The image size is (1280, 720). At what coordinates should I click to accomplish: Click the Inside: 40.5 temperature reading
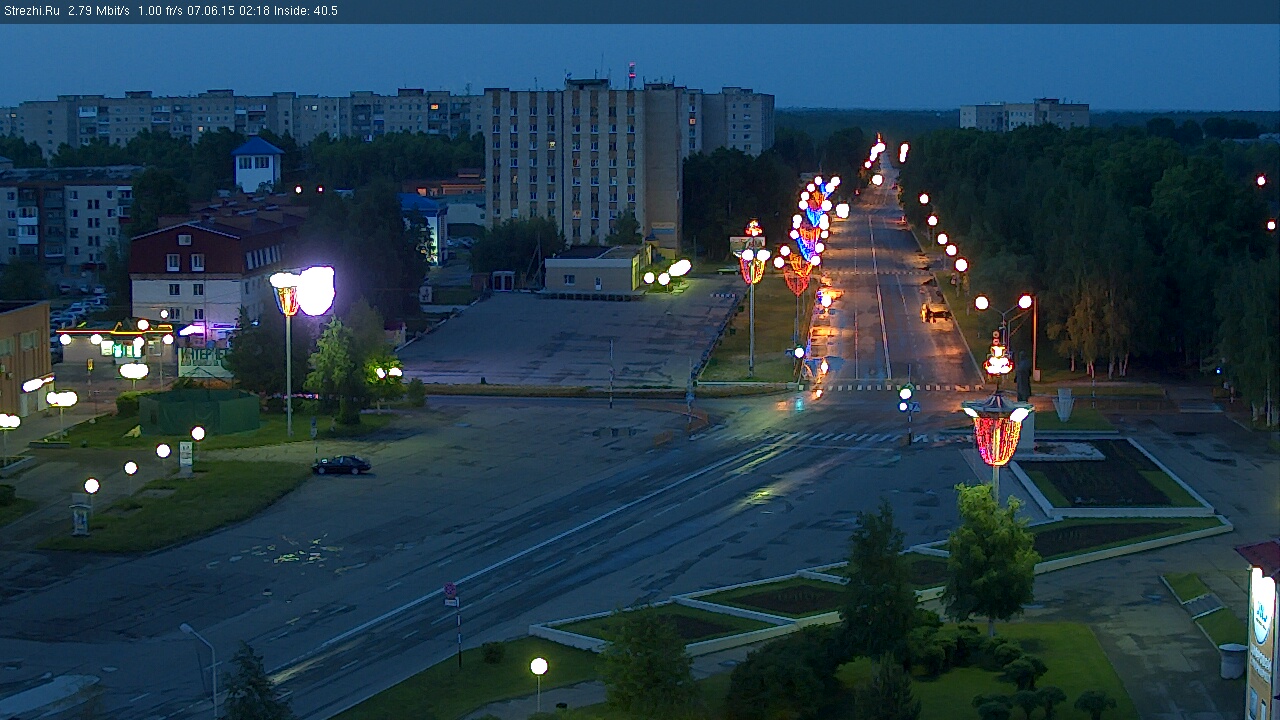[306, 11]
